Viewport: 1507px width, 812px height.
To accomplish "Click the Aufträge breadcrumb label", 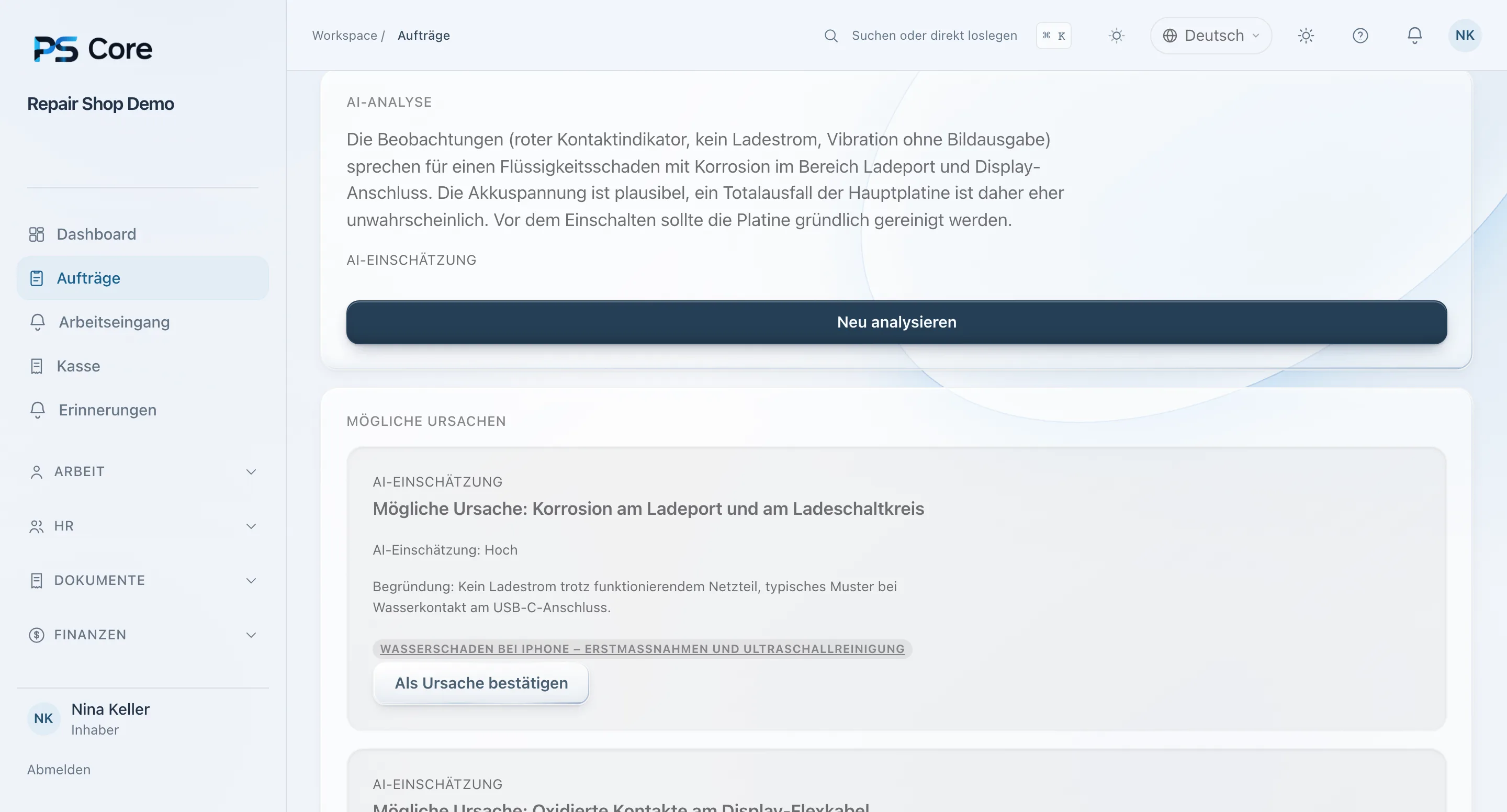I will point(423,36).
